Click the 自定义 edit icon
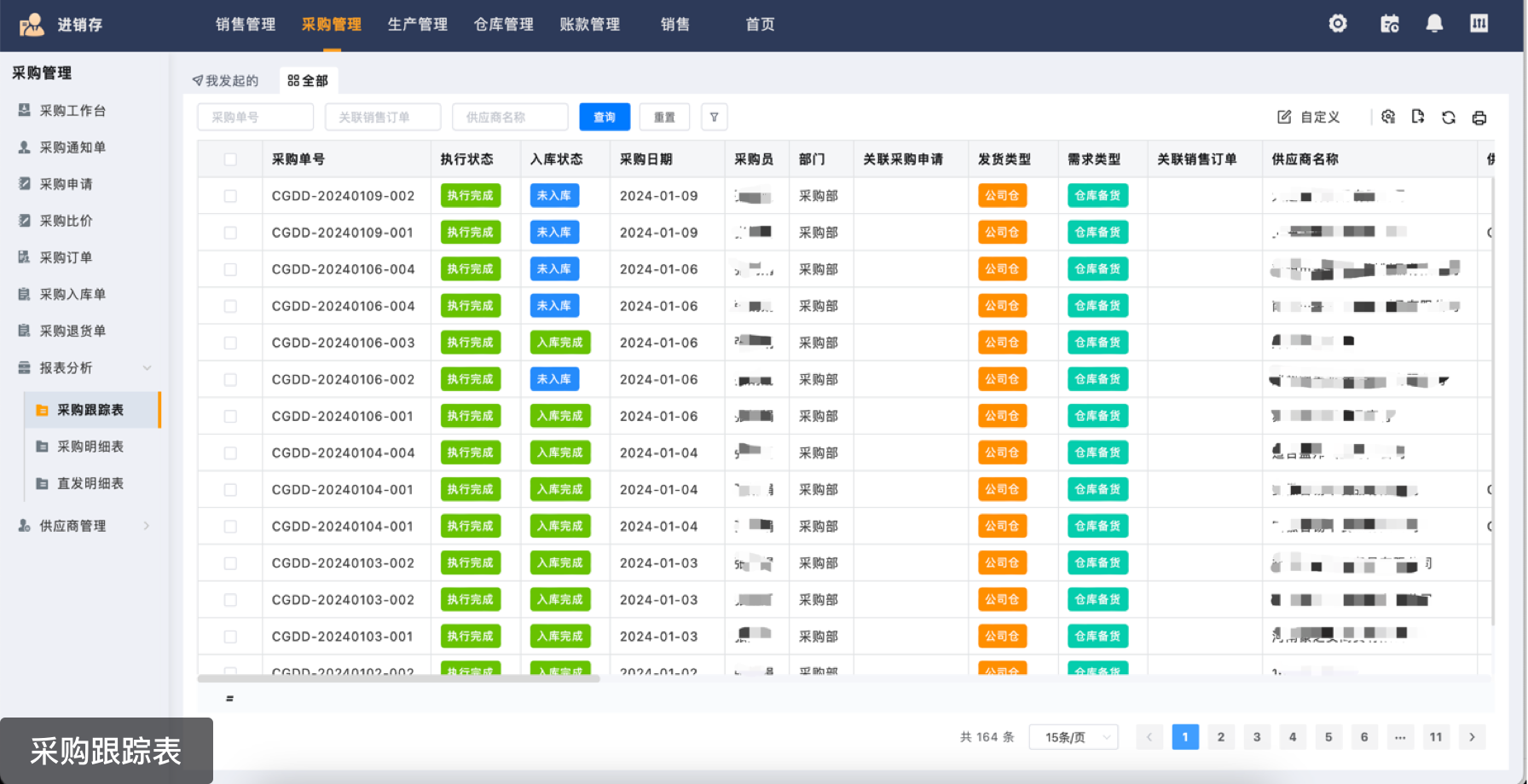 click(x=1284, y=117)
